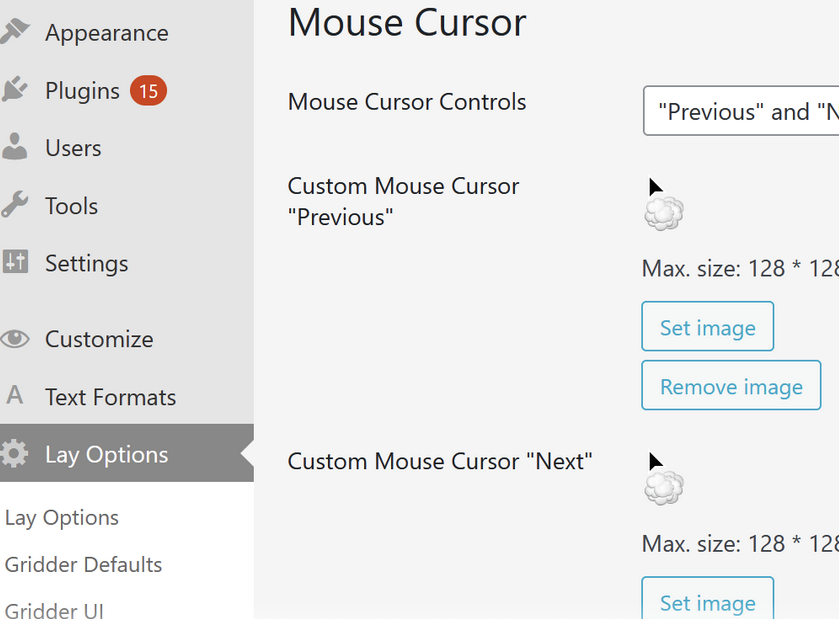Click the Plugins update count badge
Image resolution: width=839 pixels, height=619 pixels.
(148, 91)
